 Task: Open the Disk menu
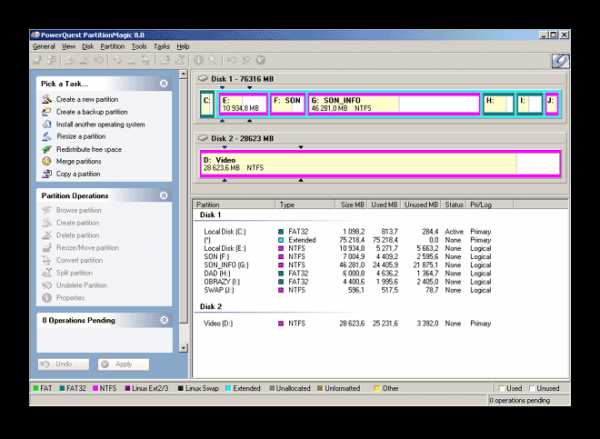[88, 46]
